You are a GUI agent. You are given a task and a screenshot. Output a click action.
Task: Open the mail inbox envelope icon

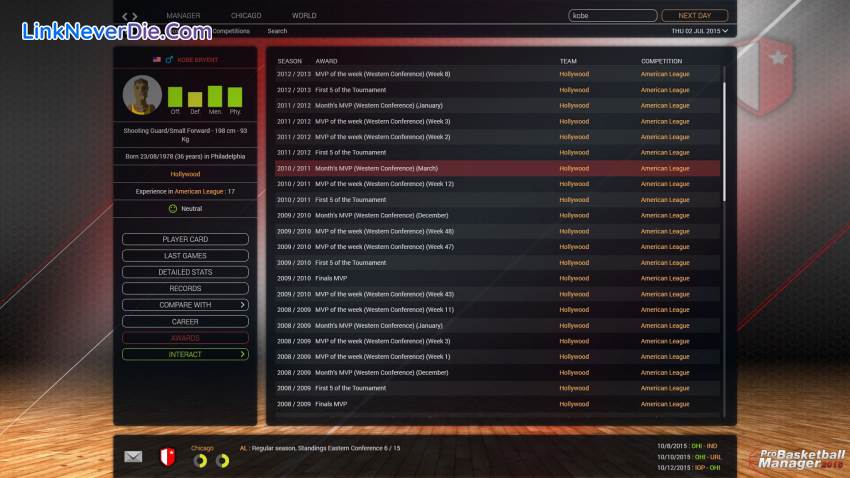coord(133,457)
